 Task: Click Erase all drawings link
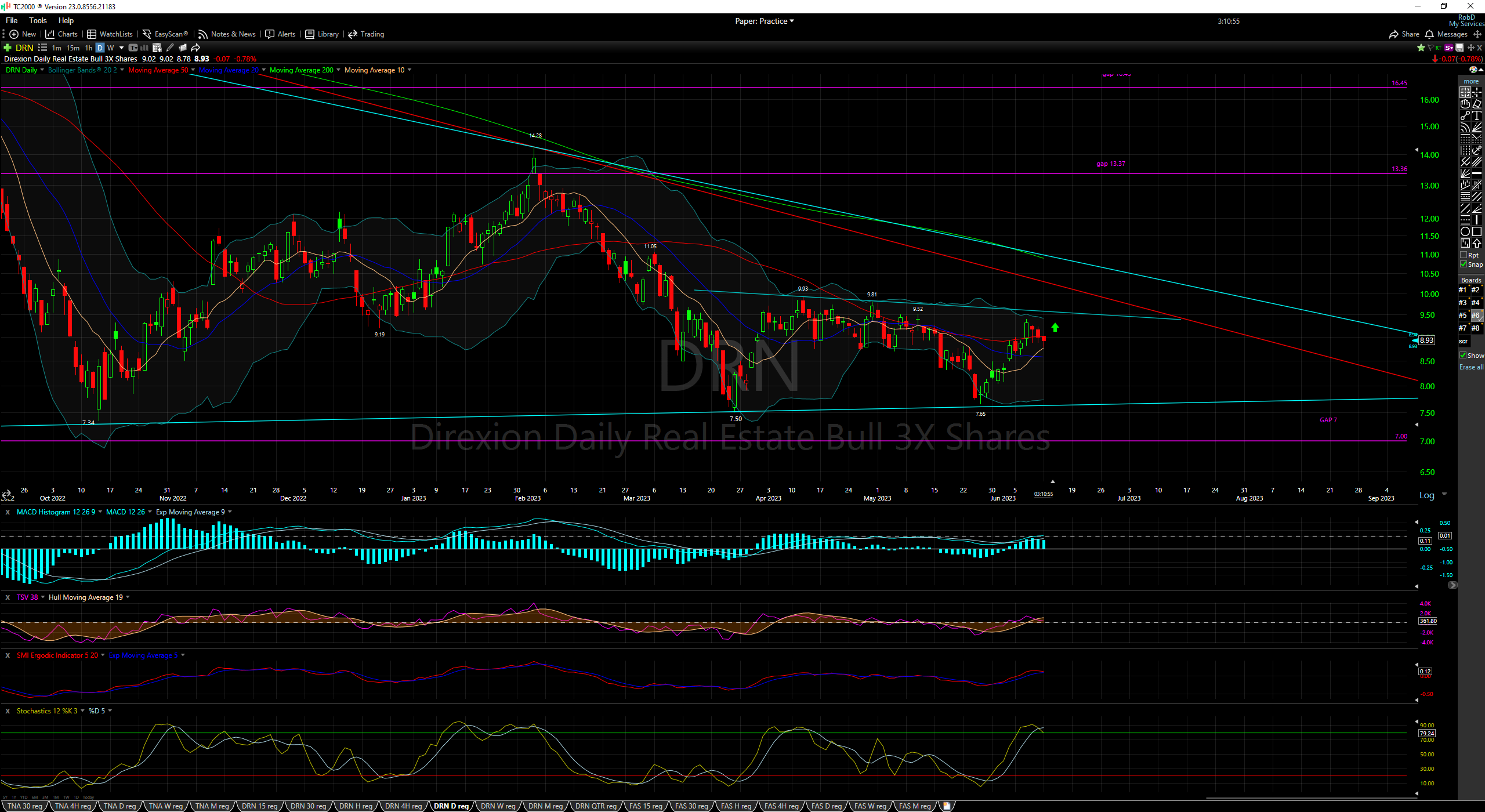tap(1471, 367)
